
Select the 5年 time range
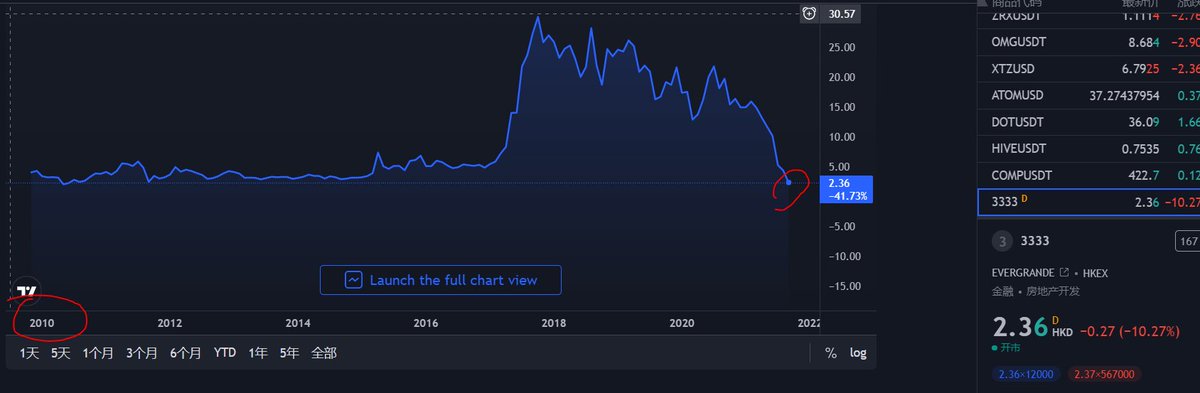coord(289,353)
